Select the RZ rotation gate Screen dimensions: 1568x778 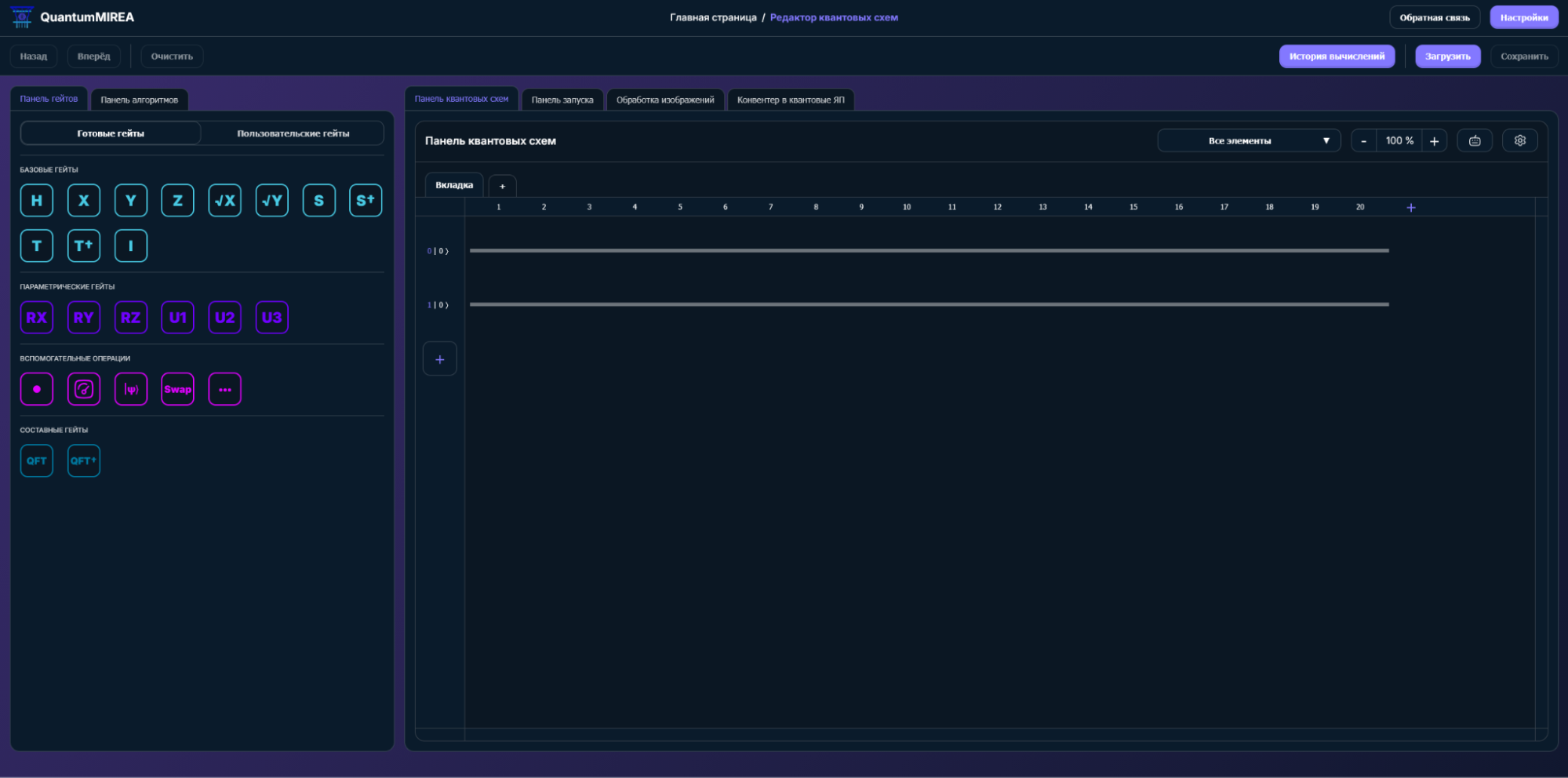tap(131, 318)
